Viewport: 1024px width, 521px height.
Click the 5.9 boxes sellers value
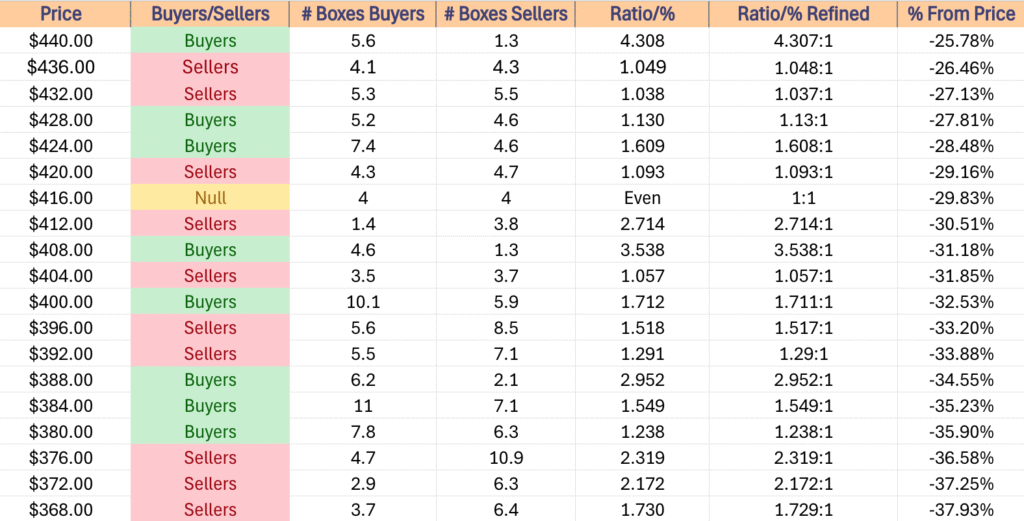(505, 302)
